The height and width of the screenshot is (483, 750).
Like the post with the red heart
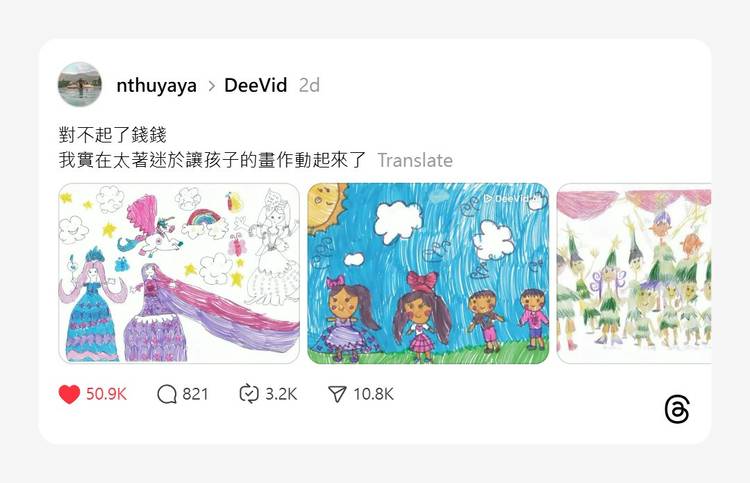point(69,395)
